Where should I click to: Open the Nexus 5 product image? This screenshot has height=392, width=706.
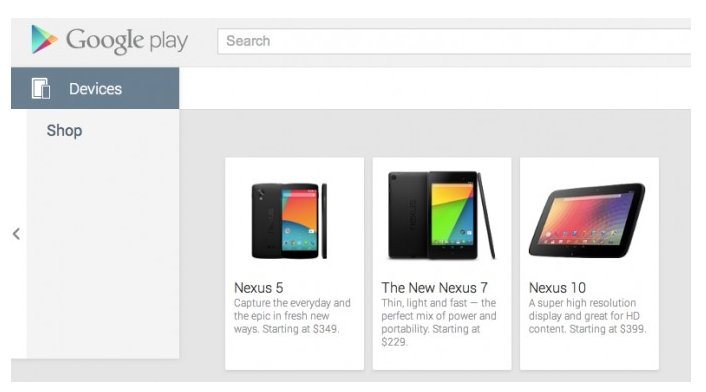click(289, 221)
